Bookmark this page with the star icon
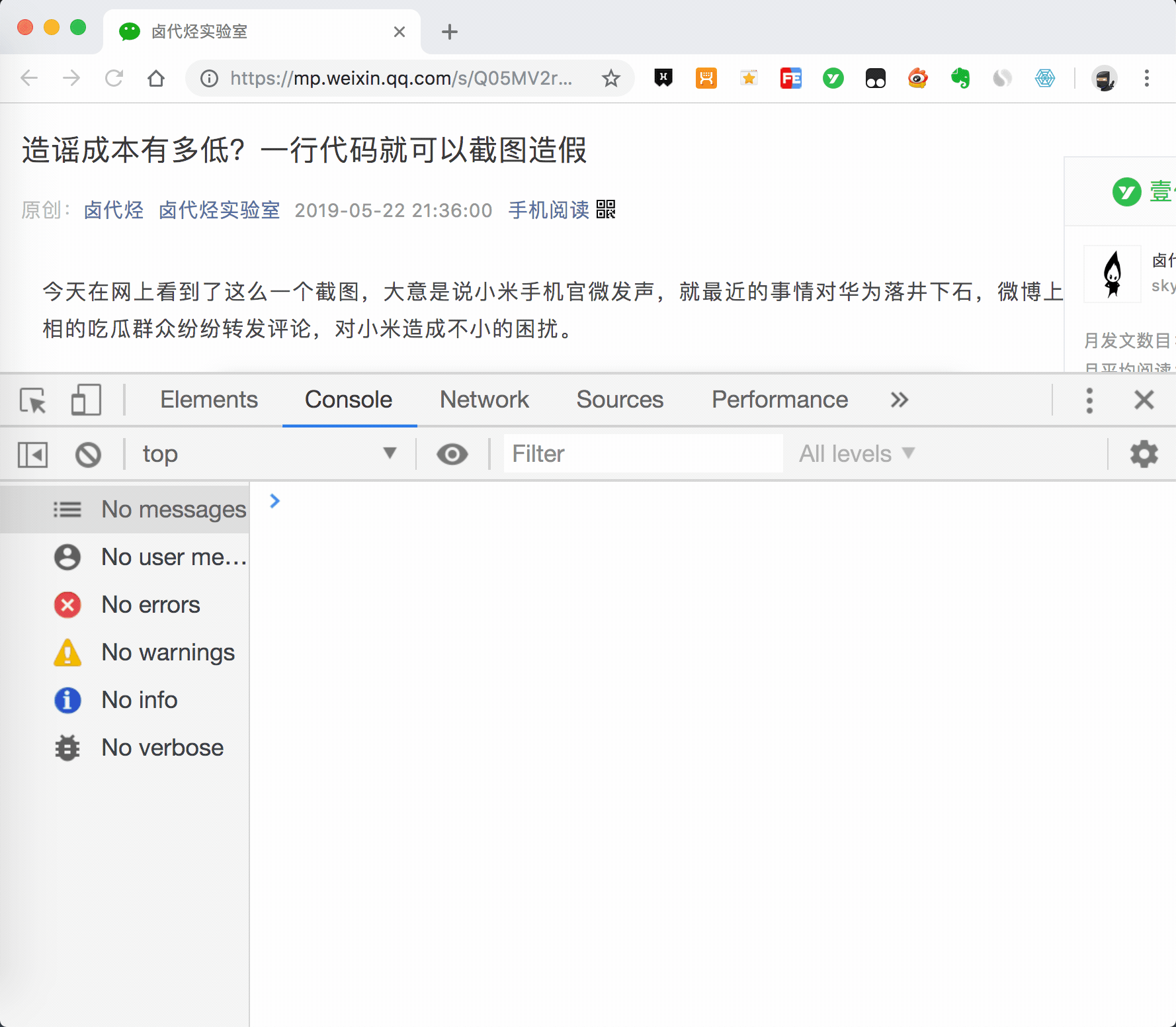This screenshot has width=1176, height=1027. coord(611,79)
